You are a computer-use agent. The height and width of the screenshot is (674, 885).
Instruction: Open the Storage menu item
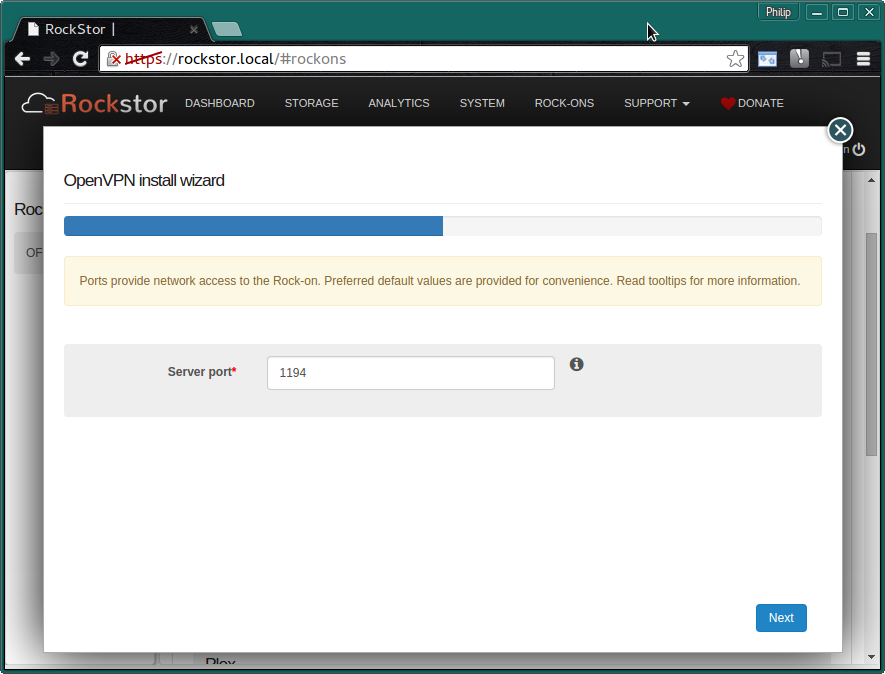click(x=312, y=103)
